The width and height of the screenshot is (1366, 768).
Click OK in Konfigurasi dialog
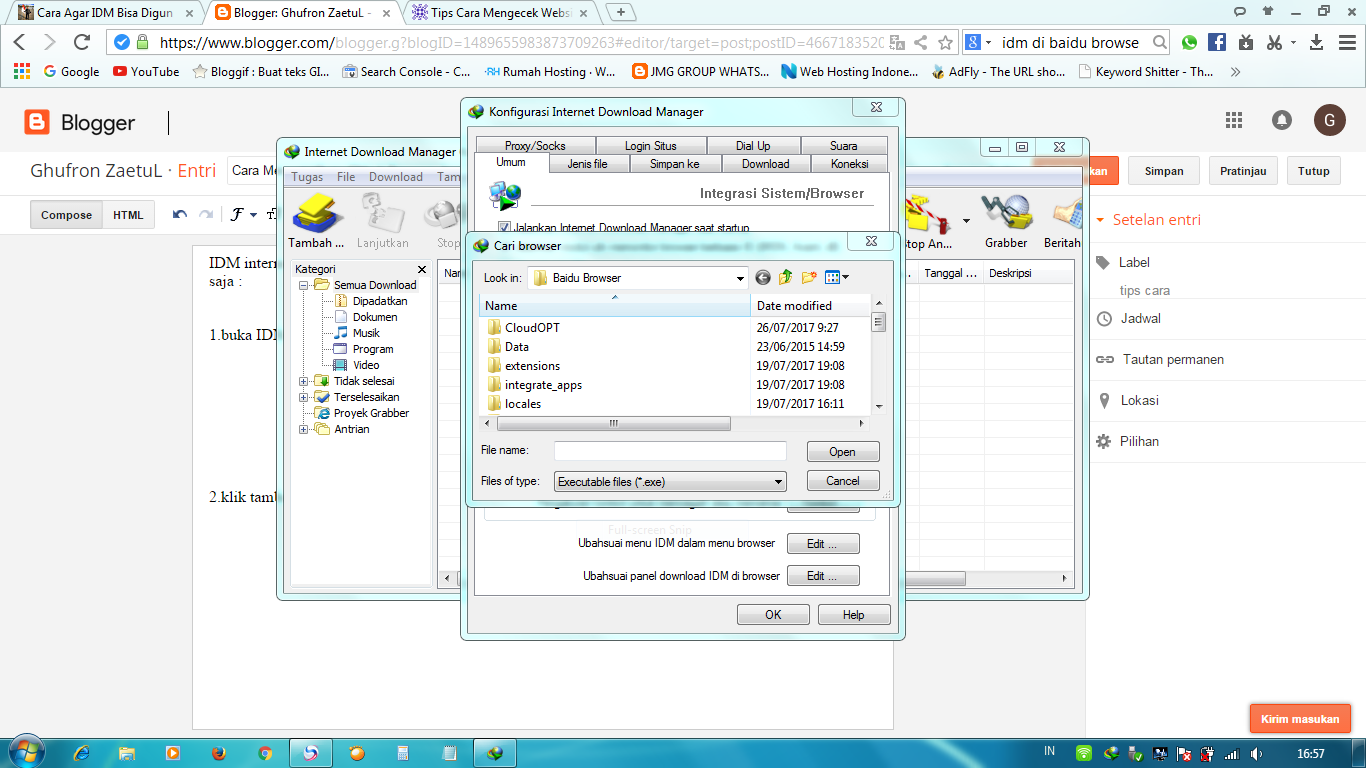(x=773, y=615)
